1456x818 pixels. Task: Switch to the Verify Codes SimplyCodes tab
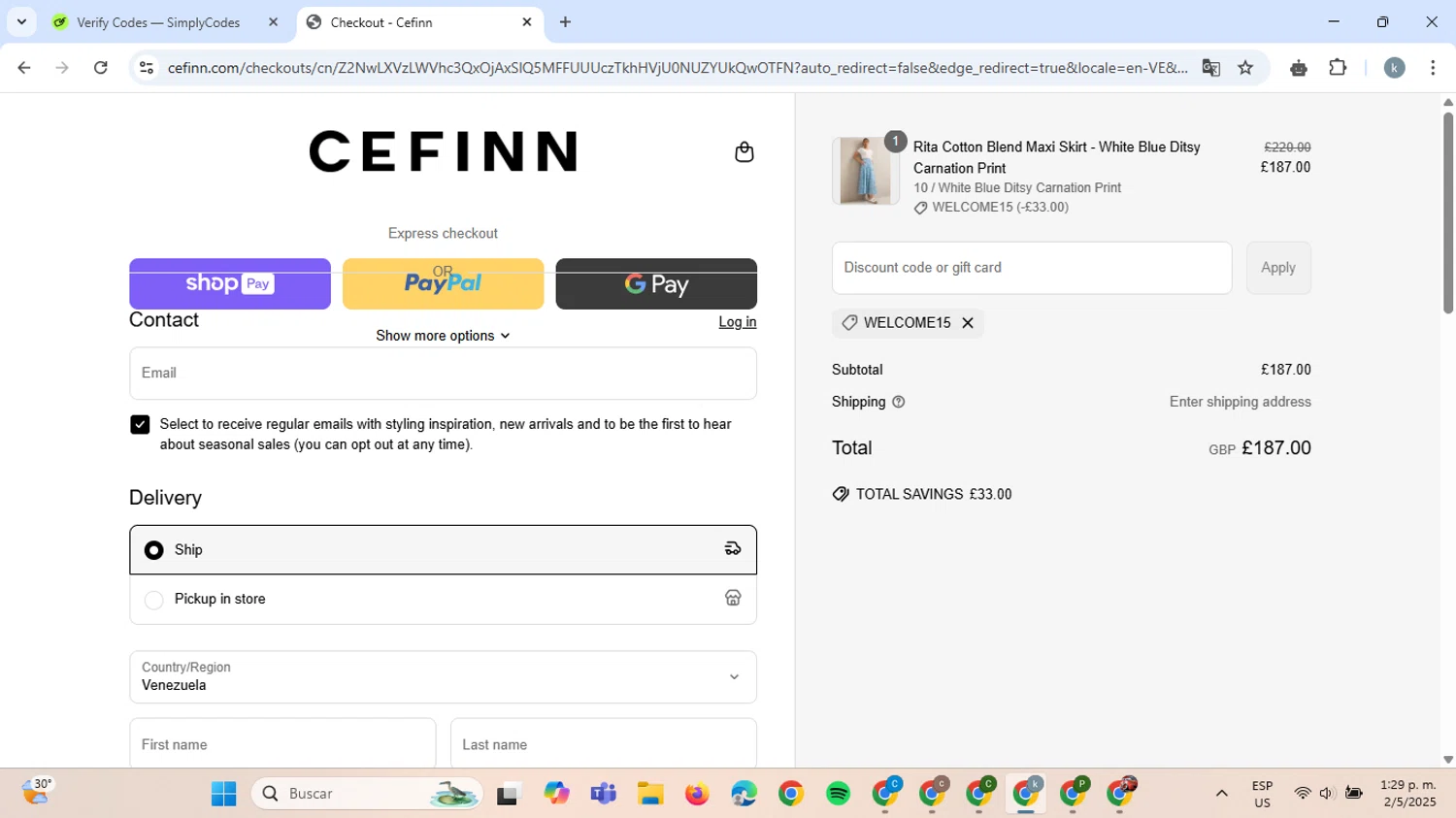158,22
